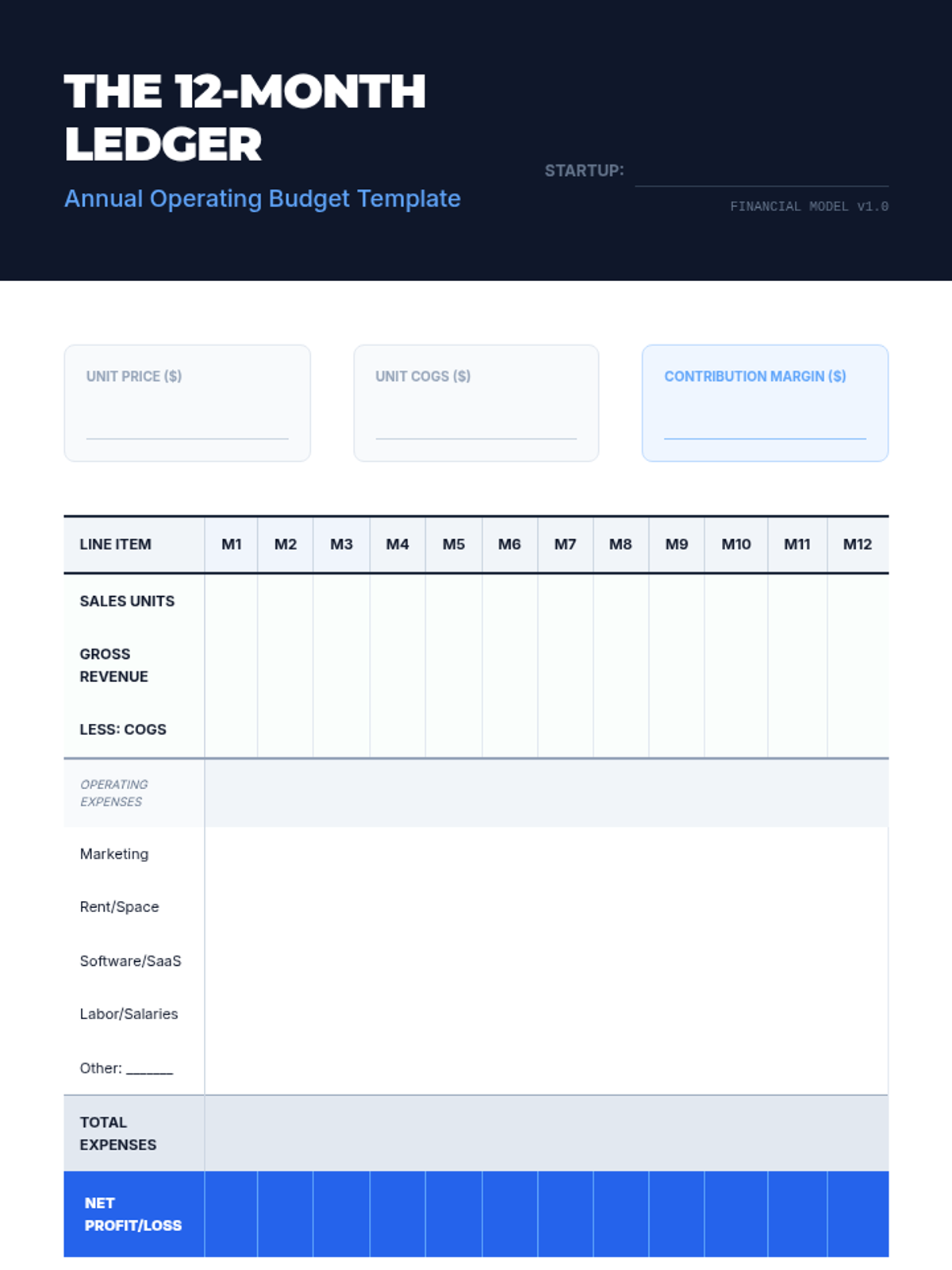
Task: Select the M6 column header
Action: [x=509, y=545]
